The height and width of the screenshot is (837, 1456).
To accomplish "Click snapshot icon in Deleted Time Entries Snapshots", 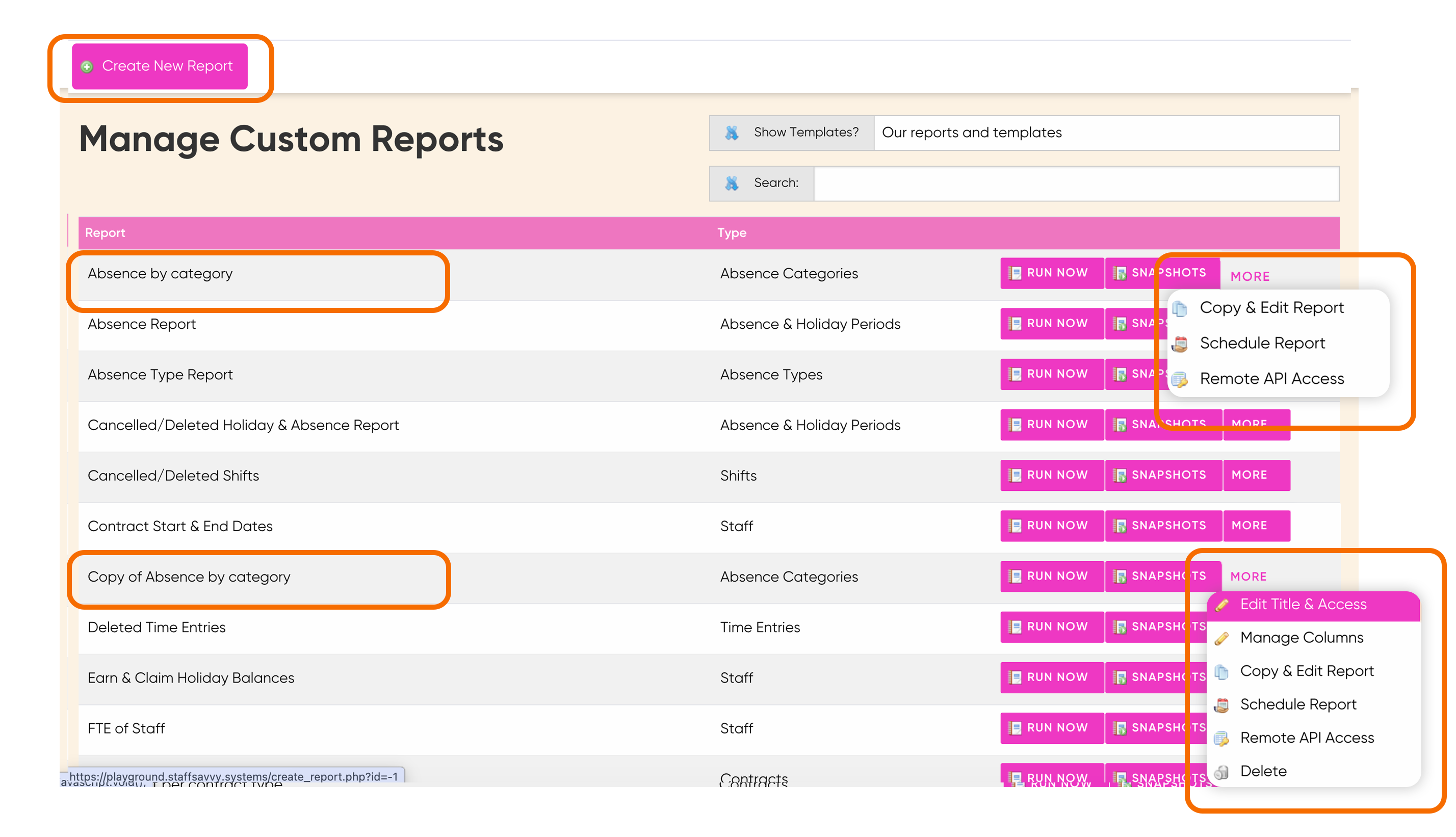I will pyautogui.click(x=1120, y=627).
